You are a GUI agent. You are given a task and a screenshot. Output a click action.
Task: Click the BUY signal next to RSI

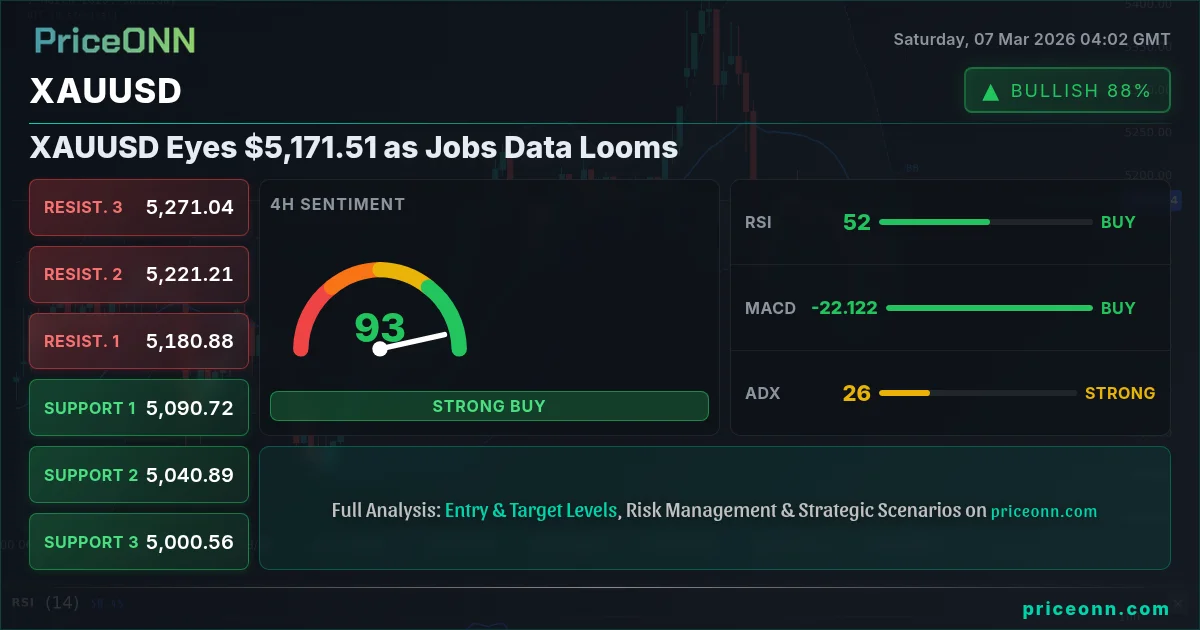coord(1118,222)
